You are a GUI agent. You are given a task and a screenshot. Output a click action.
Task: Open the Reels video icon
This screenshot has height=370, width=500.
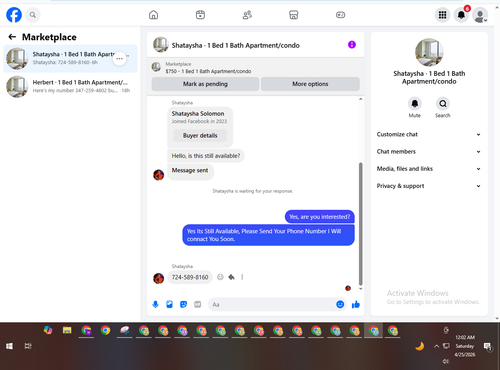click(x=200, y=15)
